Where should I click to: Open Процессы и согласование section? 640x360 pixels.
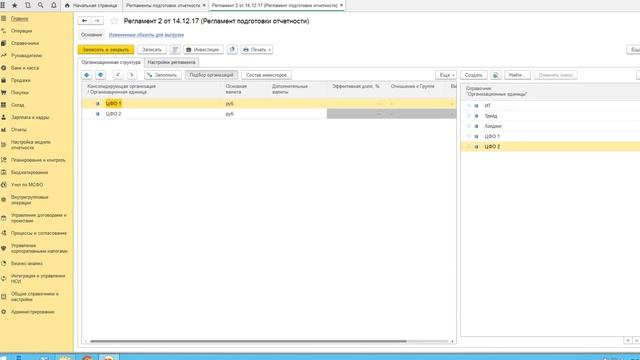tap(39, 233)
